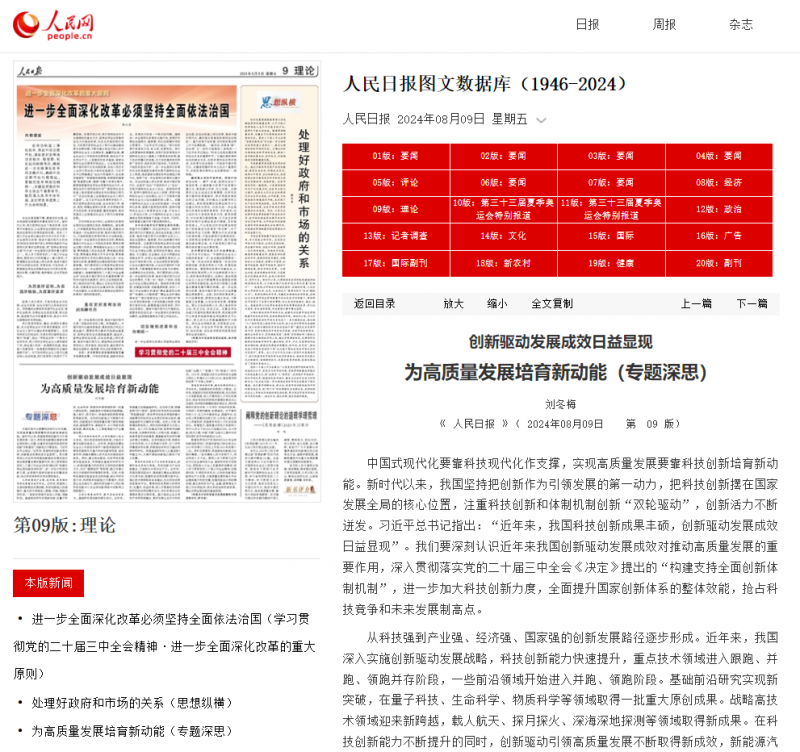Go to 08版：经济 page

pos(719,183)
